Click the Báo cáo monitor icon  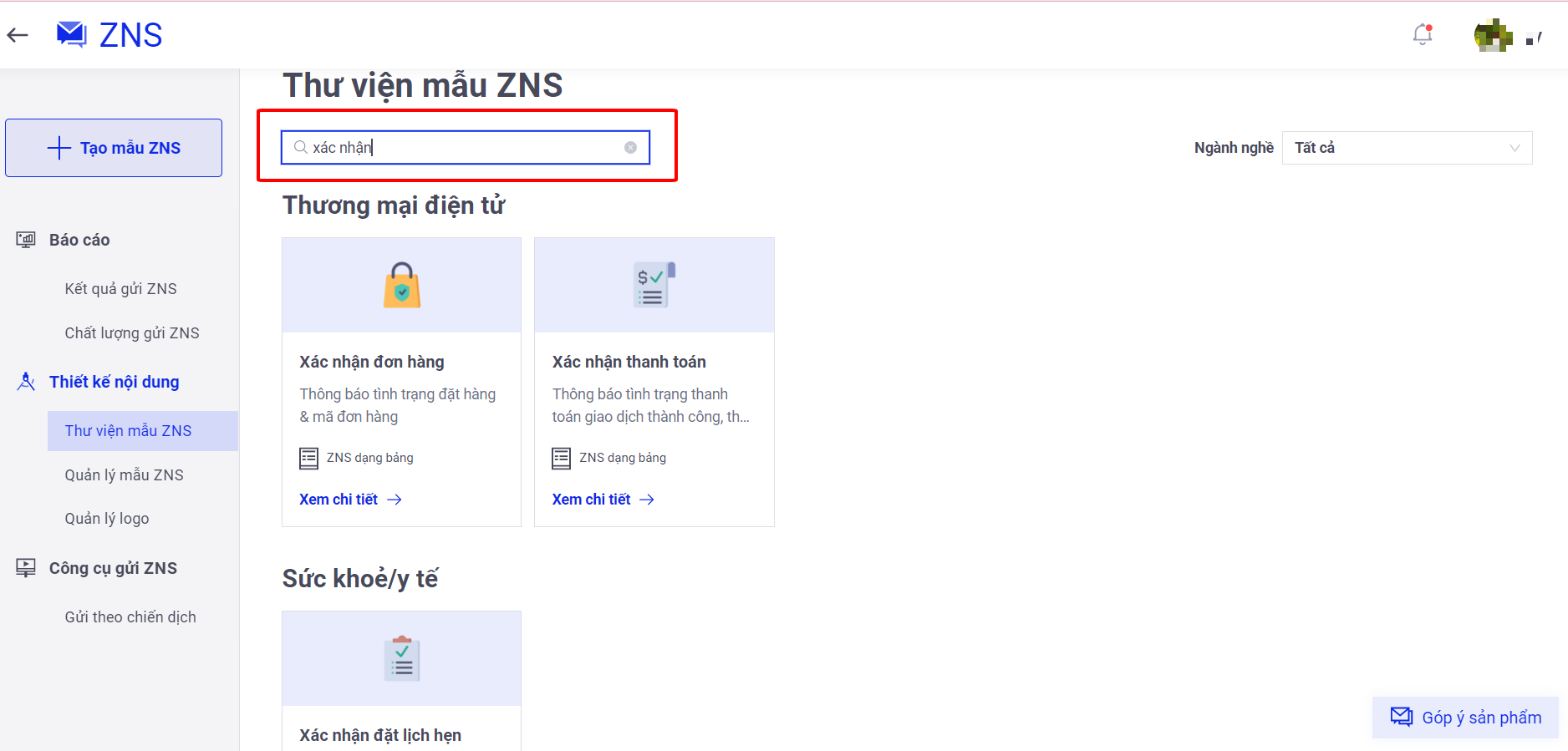[x=26, y=240]
